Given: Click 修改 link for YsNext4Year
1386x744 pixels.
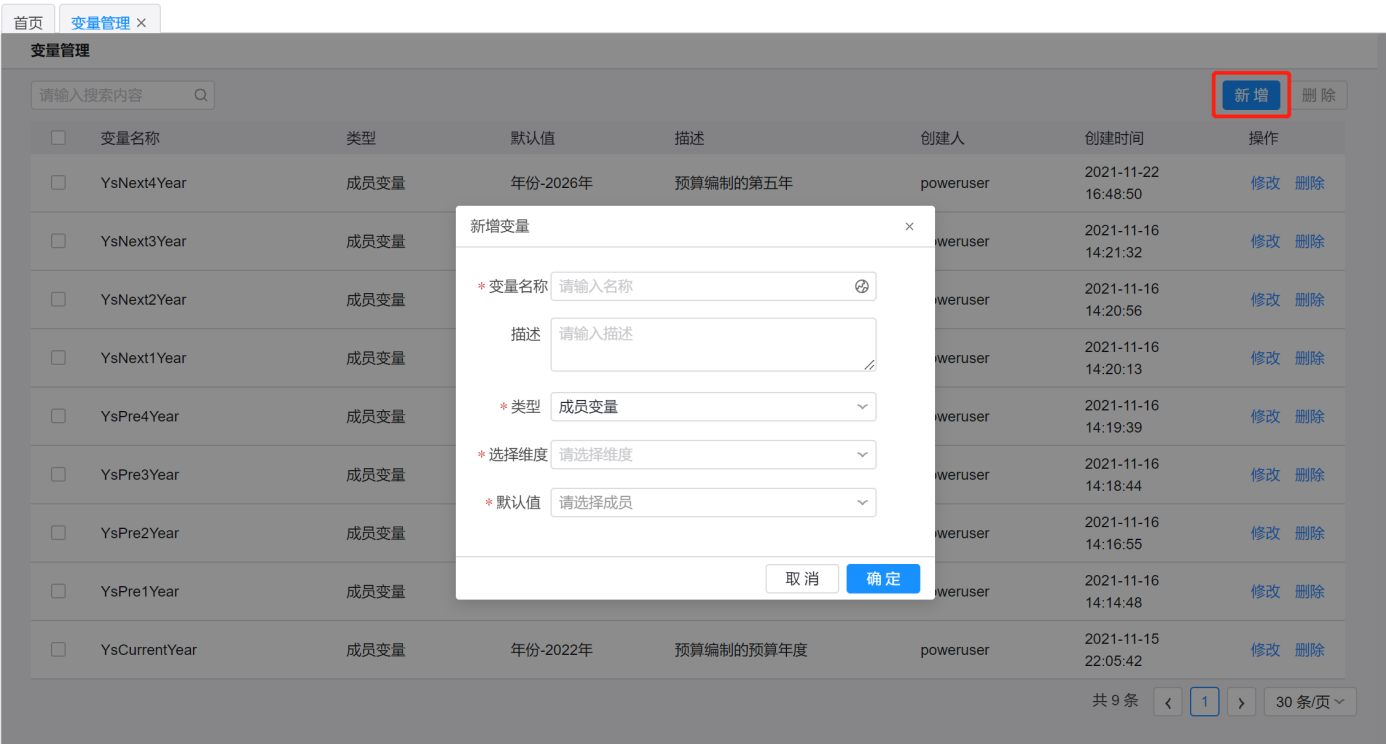Looking at the screenshot, I should [1265, 183].
